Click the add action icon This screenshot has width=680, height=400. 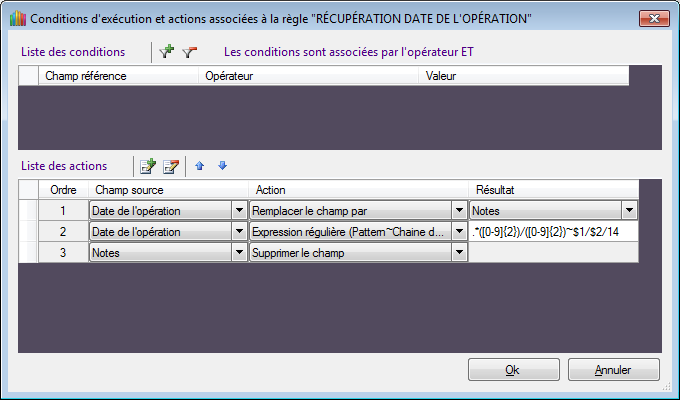coord(148,165)
